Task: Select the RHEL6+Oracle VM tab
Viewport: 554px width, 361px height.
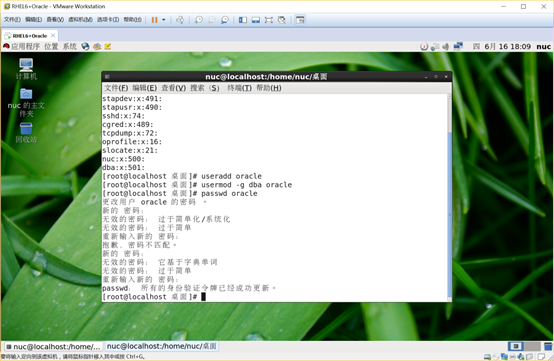Action: click(x=30, y=36)
